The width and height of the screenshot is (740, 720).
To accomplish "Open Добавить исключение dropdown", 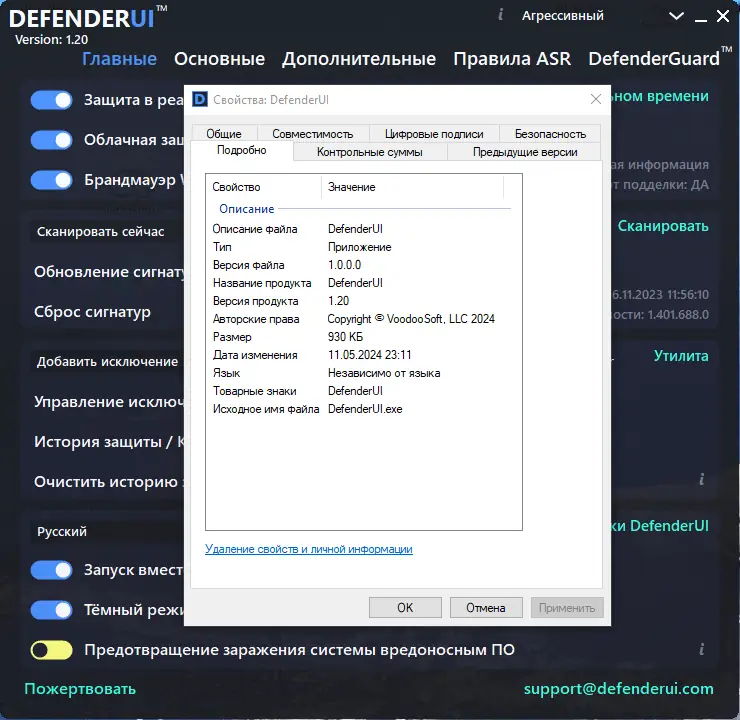I will click(108, 362).
